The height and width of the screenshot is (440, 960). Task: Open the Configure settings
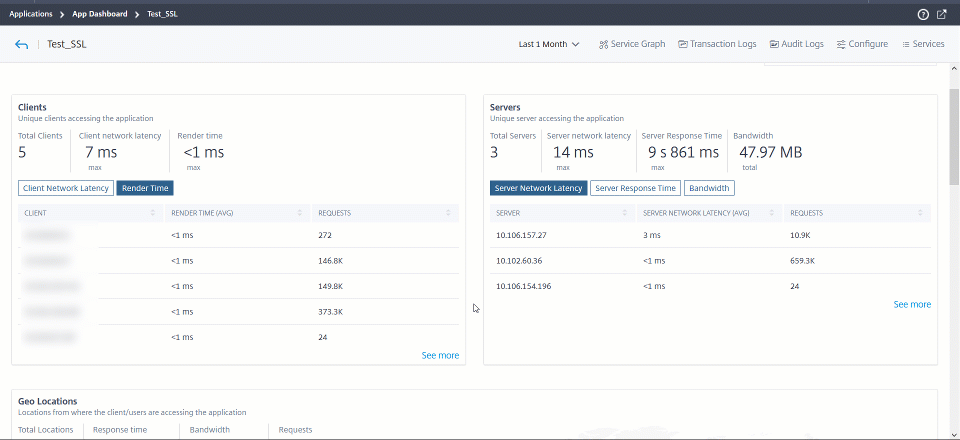pyautogui.click(x=862, y=44)
